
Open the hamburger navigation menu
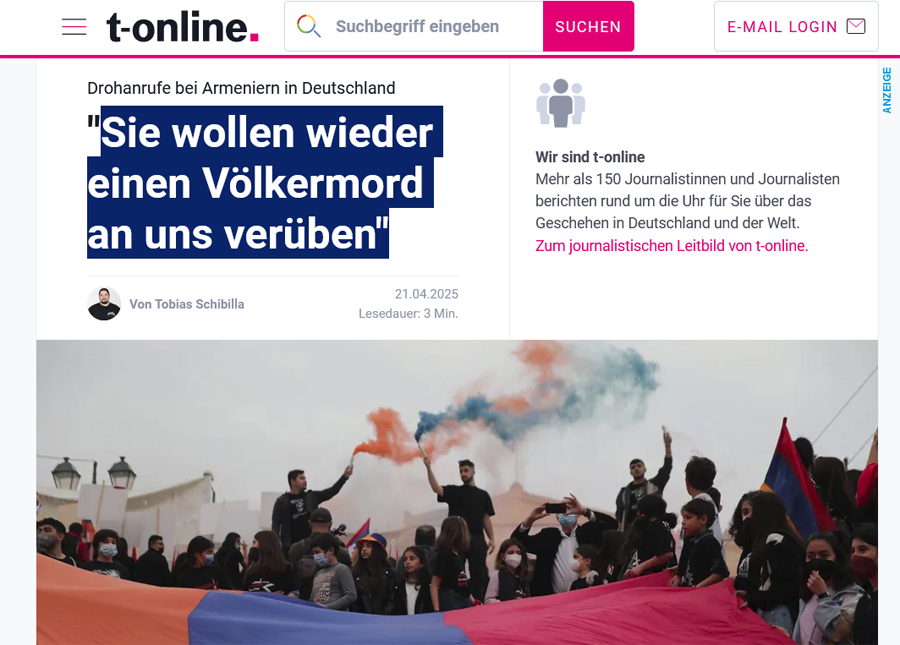click(x=74, y=26)
